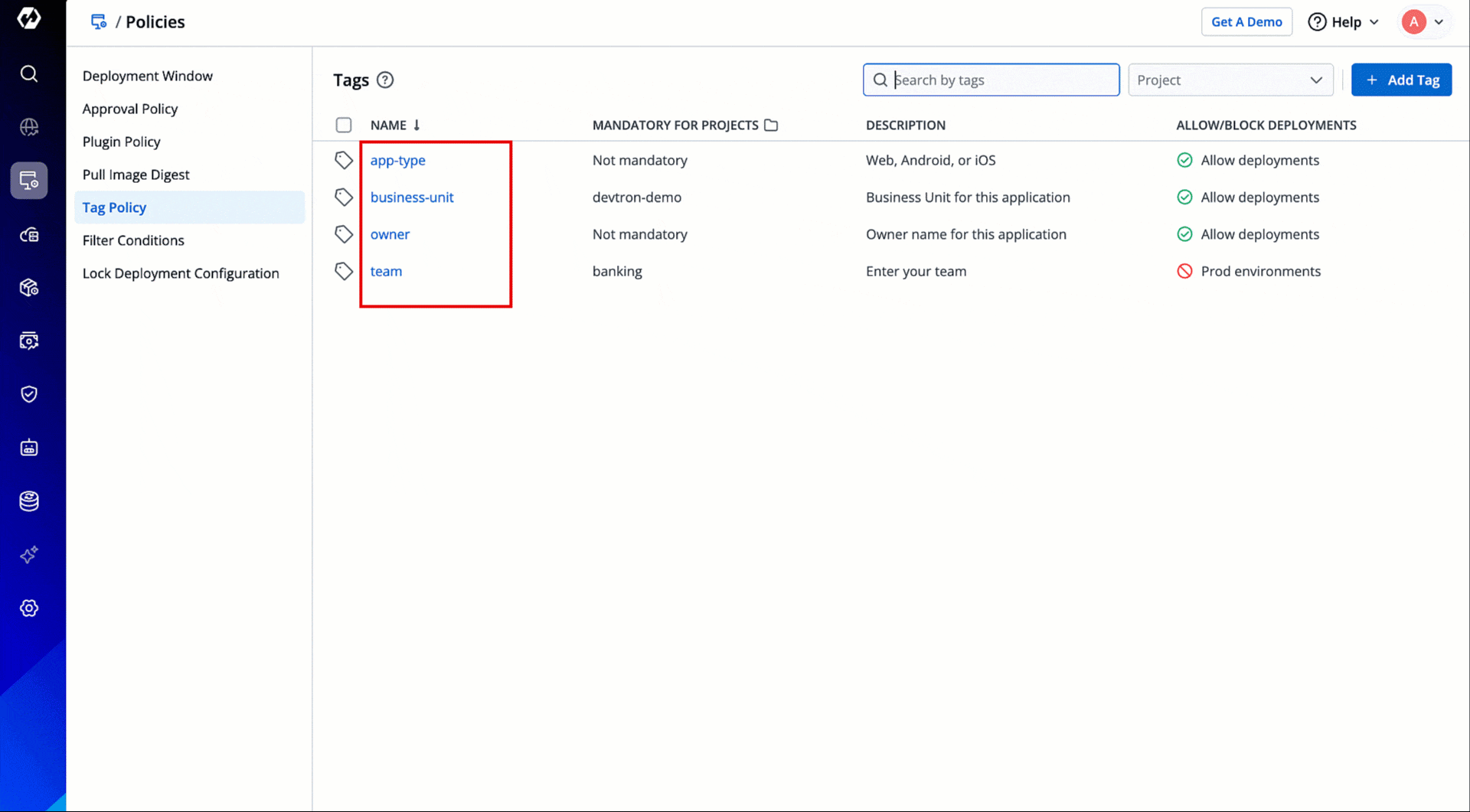Image resolution: width=1470 pixels, height=812 pixels.
Task: Toggle the select-all checkbox in table header
Action: click(x=344, y=125)
